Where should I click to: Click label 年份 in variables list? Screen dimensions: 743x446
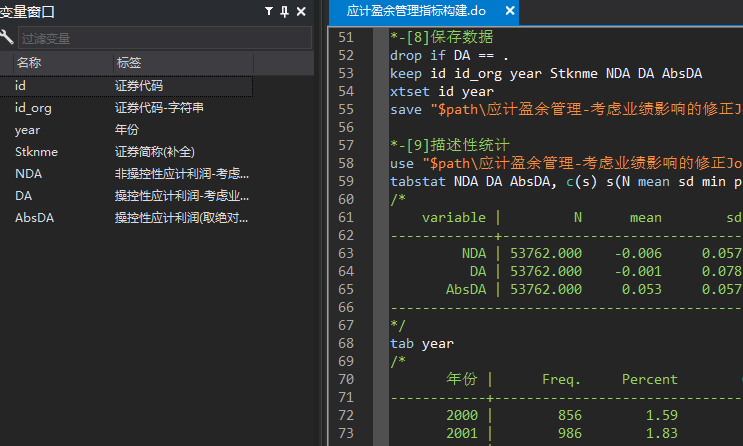(127, 130)
